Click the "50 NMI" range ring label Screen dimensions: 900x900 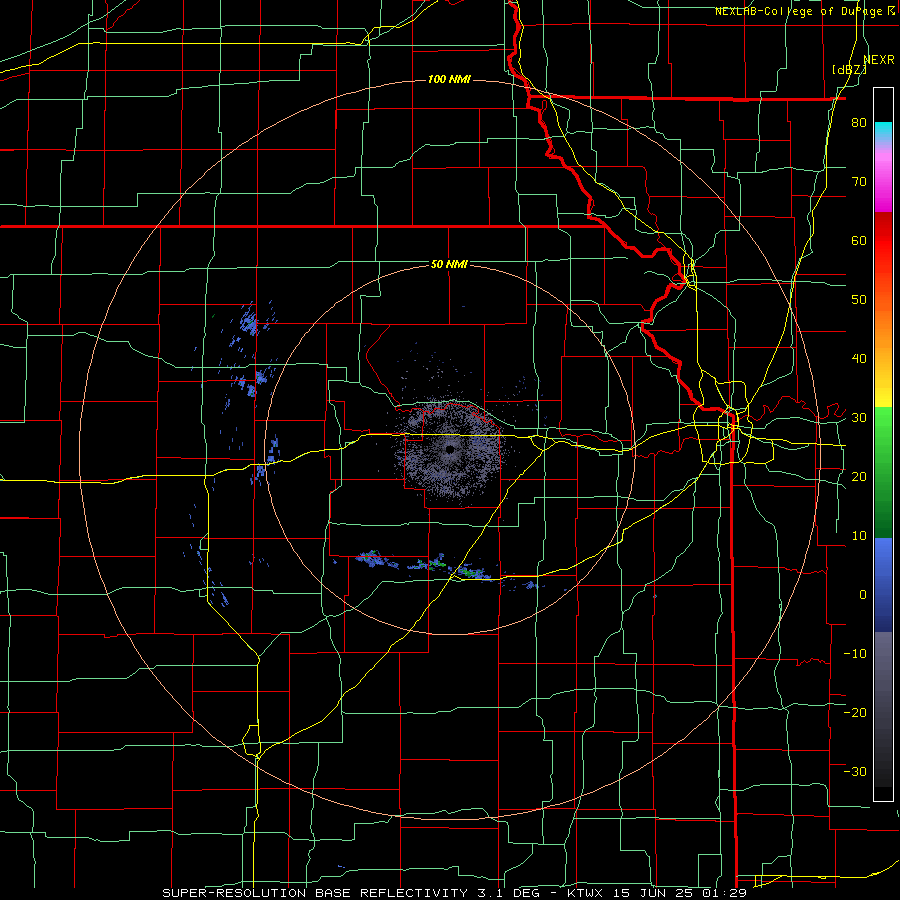tap(449, 265)
